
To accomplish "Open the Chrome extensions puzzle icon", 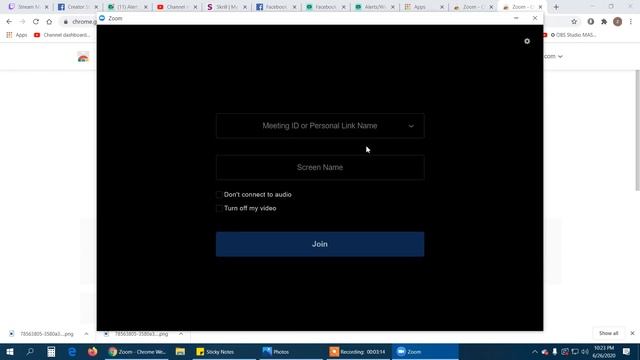I will [604, 22].
